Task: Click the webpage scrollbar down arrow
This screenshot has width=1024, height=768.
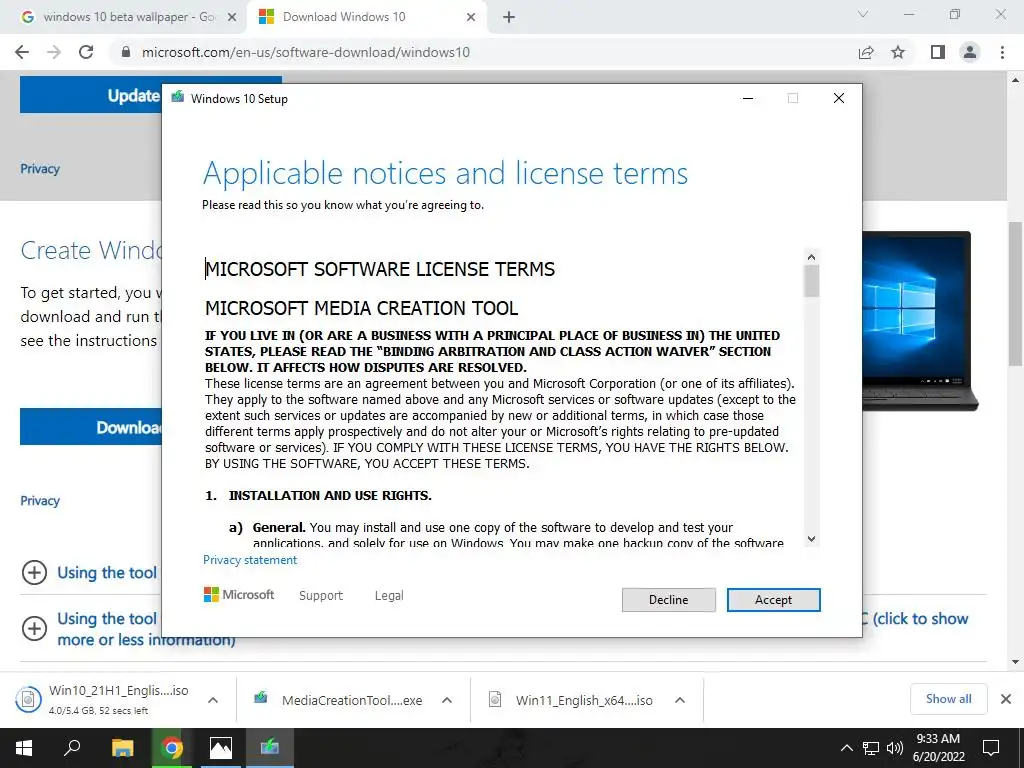Action: point(1015,662)
